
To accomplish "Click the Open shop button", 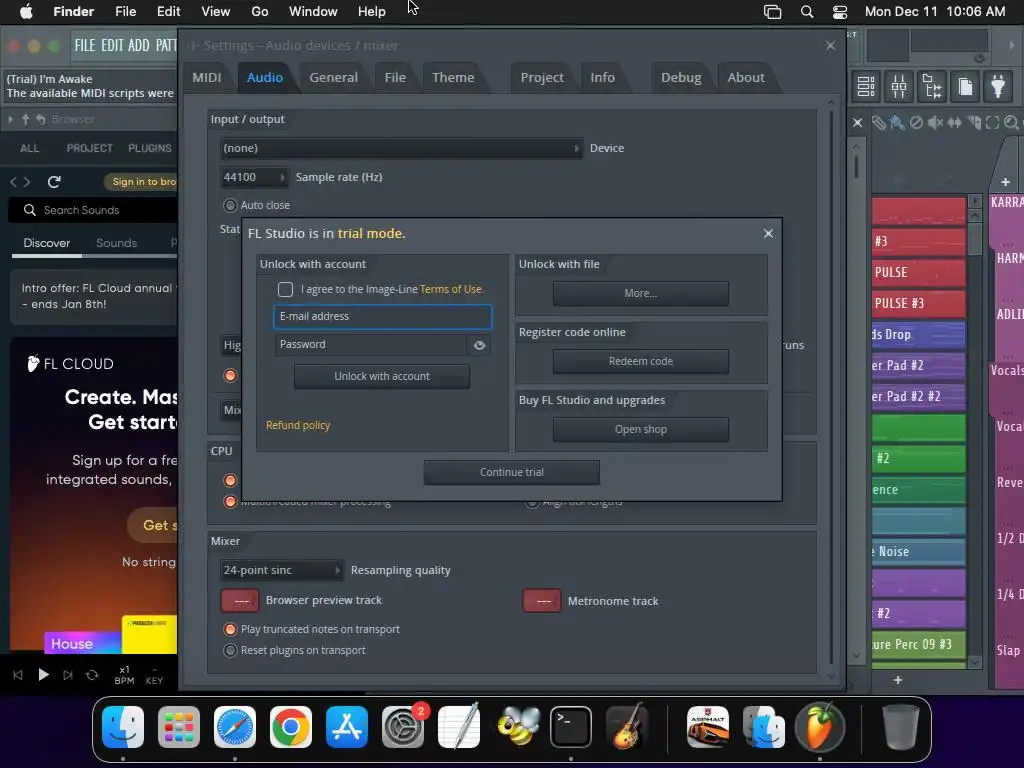I will [641, 429].
